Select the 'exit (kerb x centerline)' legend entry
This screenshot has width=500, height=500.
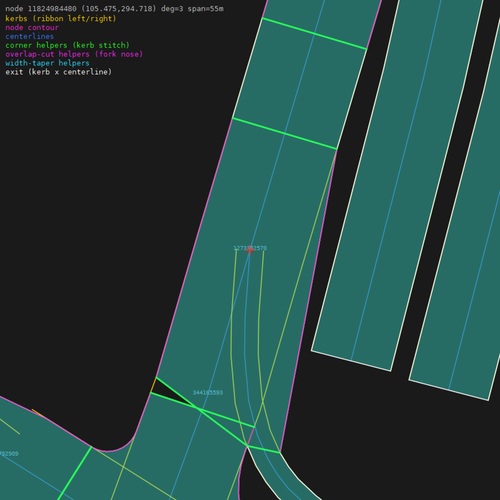(x=59, y=72)
